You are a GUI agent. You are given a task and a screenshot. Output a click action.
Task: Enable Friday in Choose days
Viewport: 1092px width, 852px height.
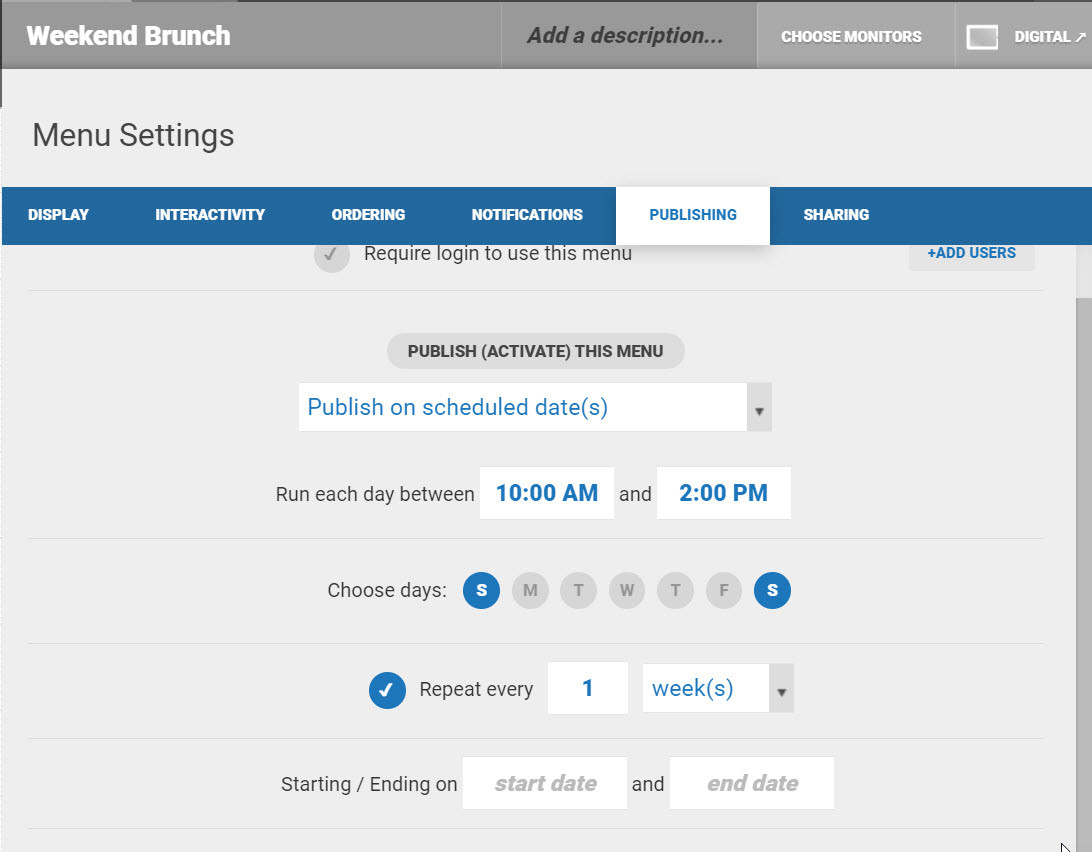click(x=724, y=590)
